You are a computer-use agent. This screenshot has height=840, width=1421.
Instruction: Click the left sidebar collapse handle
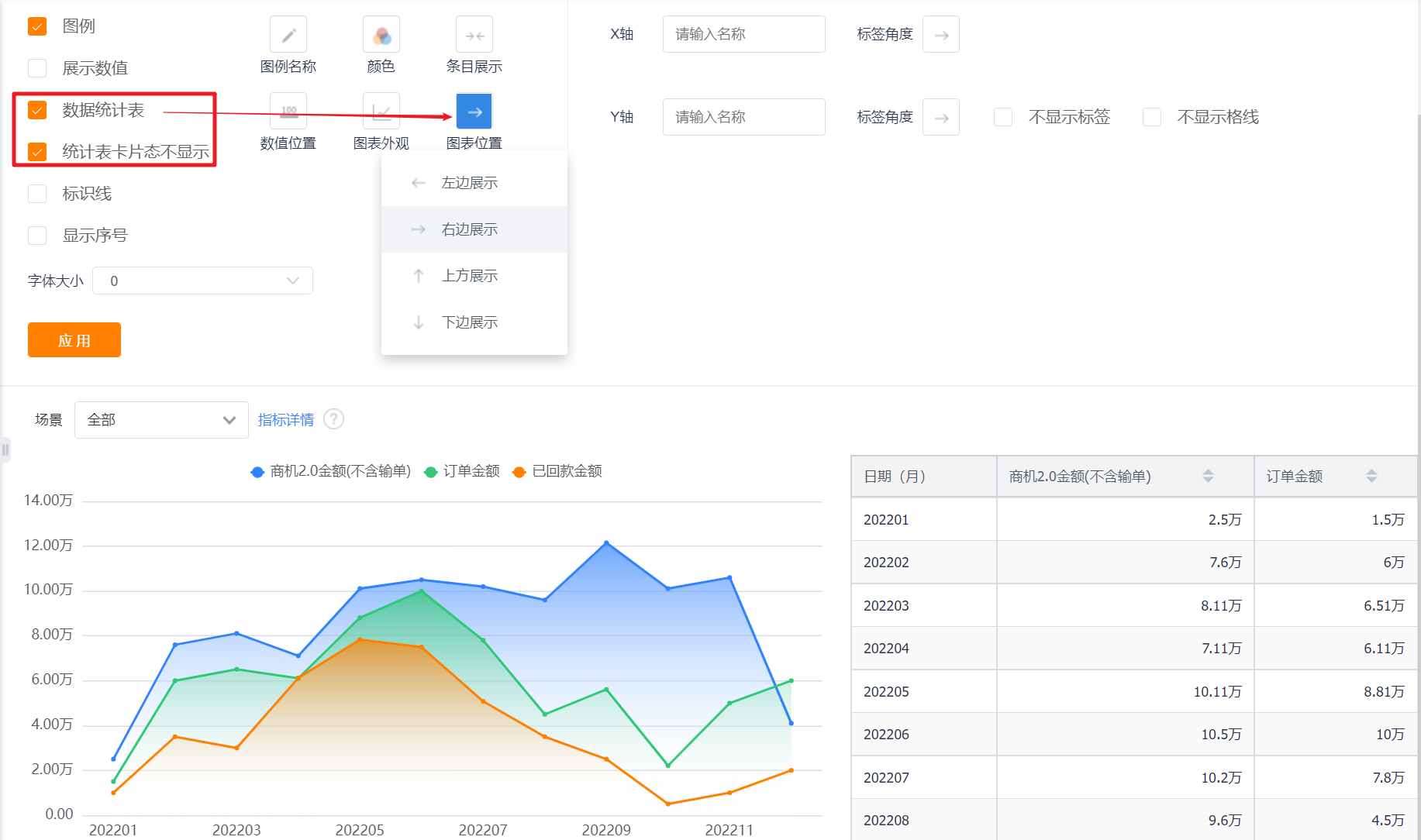coord(5,449)
